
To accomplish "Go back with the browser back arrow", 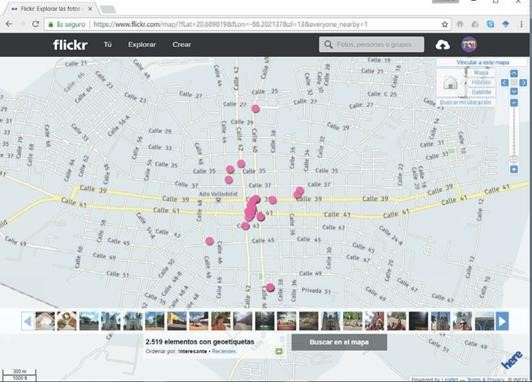I will click(9, 24).
